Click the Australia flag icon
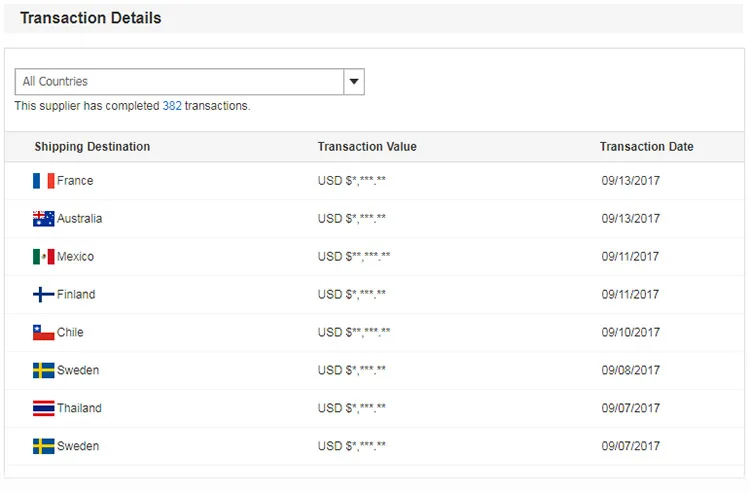This screenshot has width=750, height=492. (43, 219)
